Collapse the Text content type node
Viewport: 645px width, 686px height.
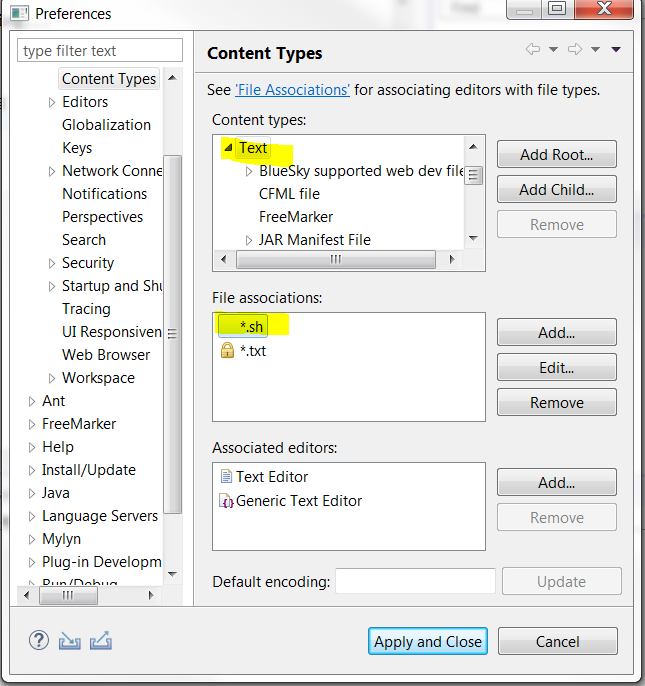pos(228,148)
